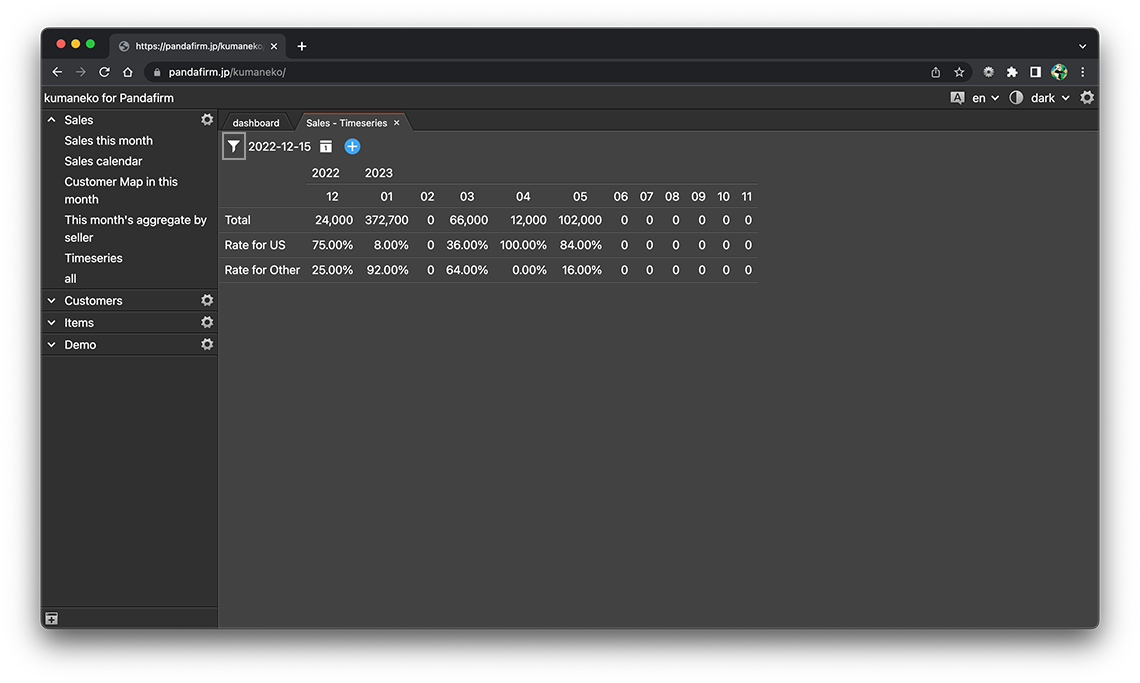This screenshot has height=683, width=1140.
Task: Click the blue plus add button
Action: (352, 147)
